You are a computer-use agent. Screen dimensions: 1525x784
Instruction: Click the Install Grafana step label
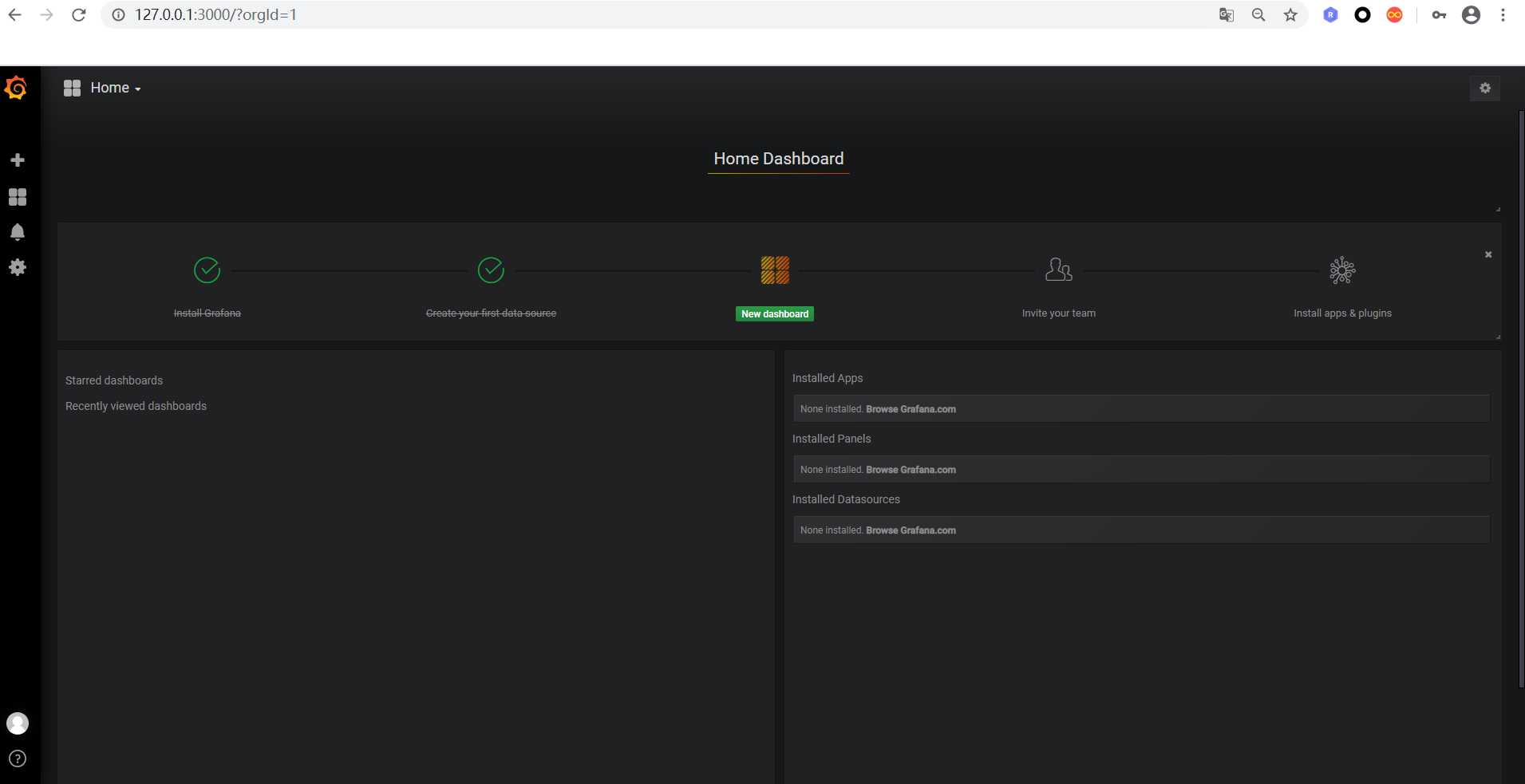point(207,313)
